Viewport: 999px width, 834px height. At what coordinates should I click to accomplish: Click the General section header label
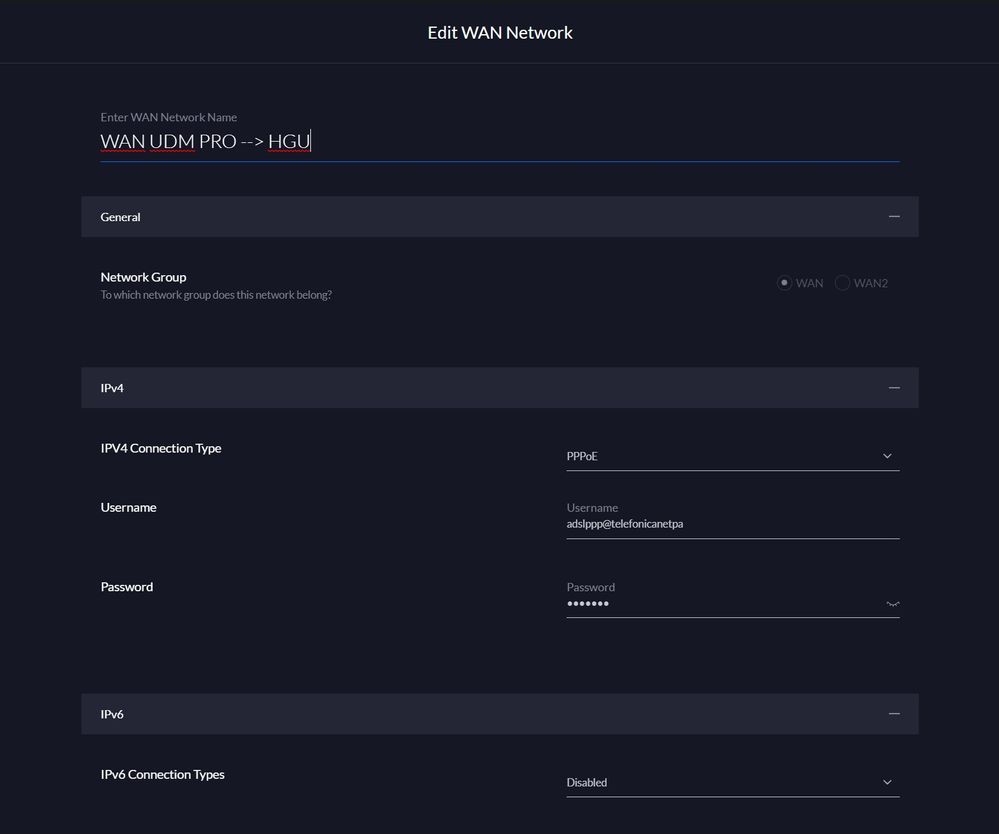[120, 217]
